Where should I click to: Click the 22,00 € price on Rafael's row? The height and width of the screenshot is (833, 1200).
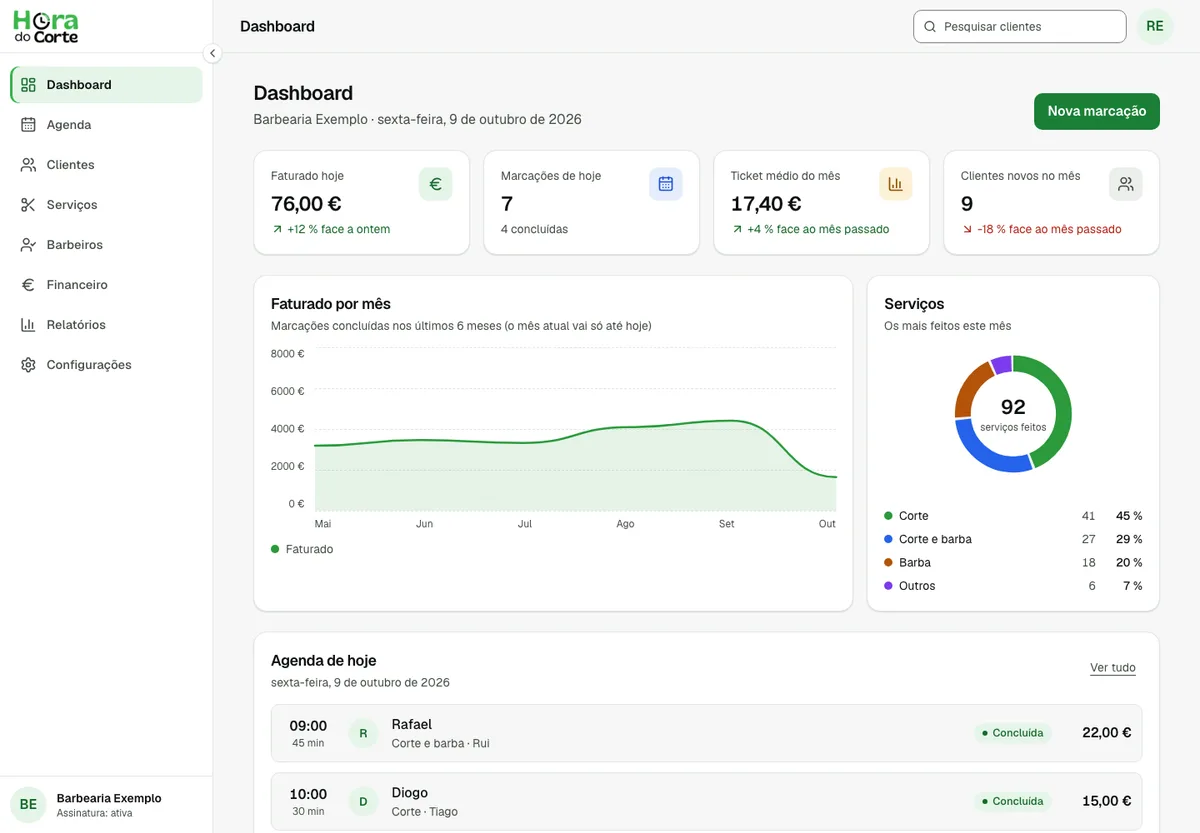[x=1107, y=733]
